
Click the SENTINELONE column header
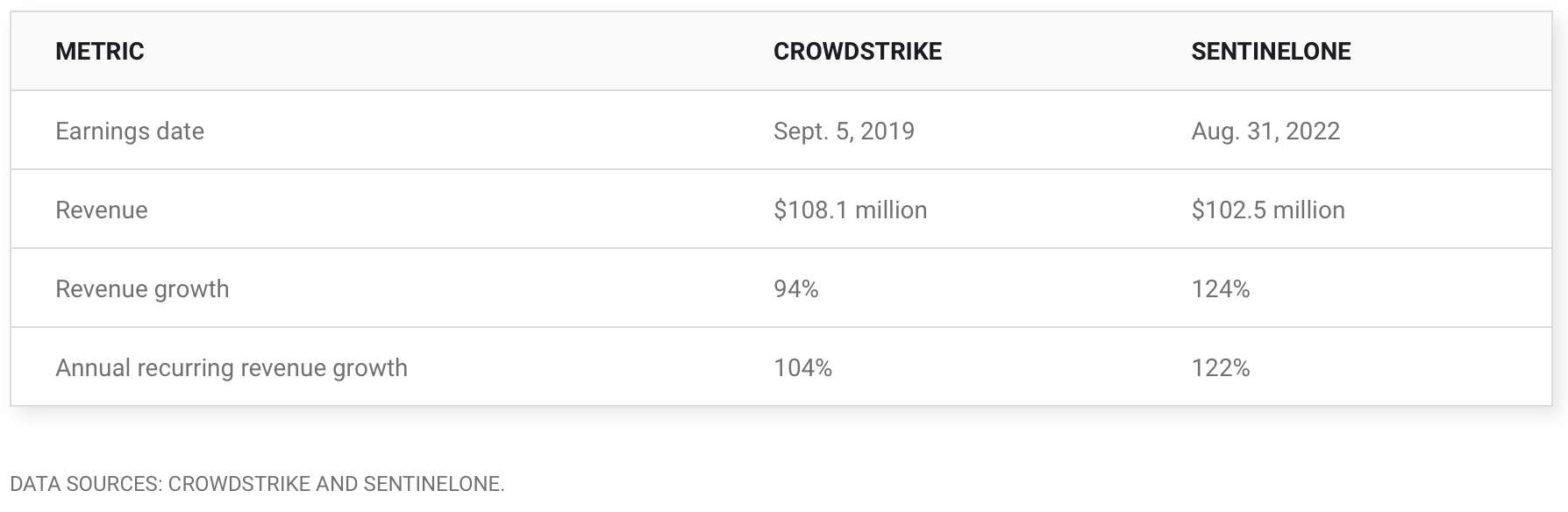coord(1270,52)
